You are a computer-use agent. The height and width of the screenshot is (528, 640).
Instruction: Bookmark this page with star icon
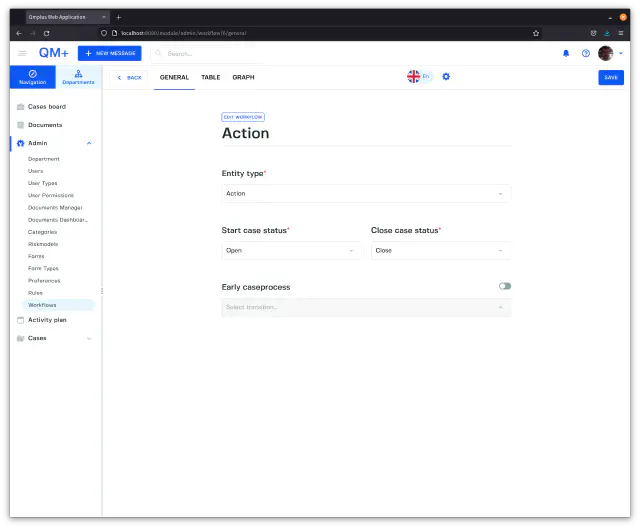(536, 33)
